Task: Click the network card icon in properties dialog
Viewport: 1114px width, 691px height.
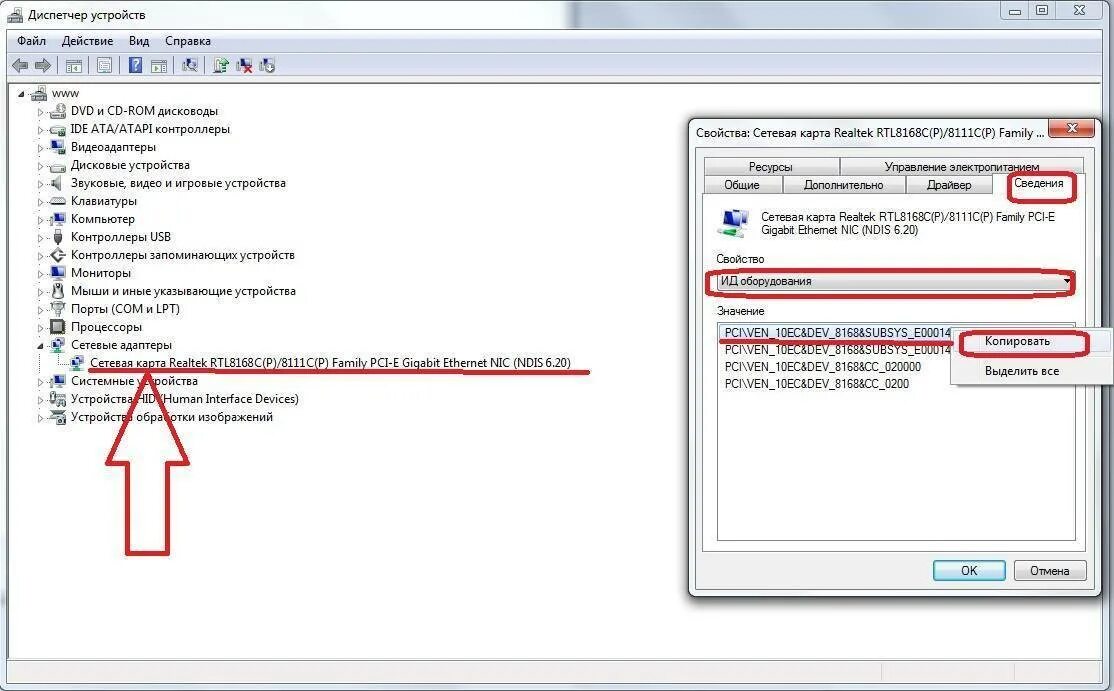Action: pyautogui.click(x=734, y=223)
